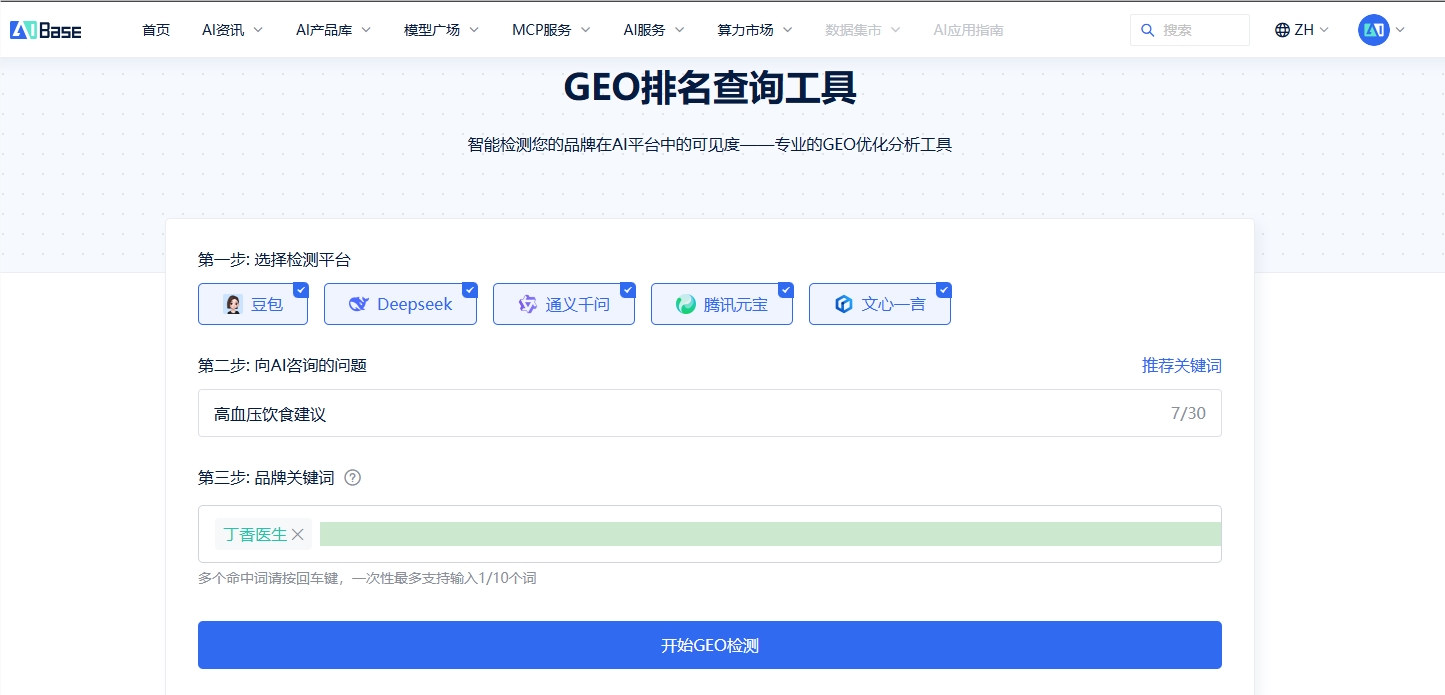Select the Deepseek platform label
This screenshot has height=695, width=1445.
pos(415,304)
